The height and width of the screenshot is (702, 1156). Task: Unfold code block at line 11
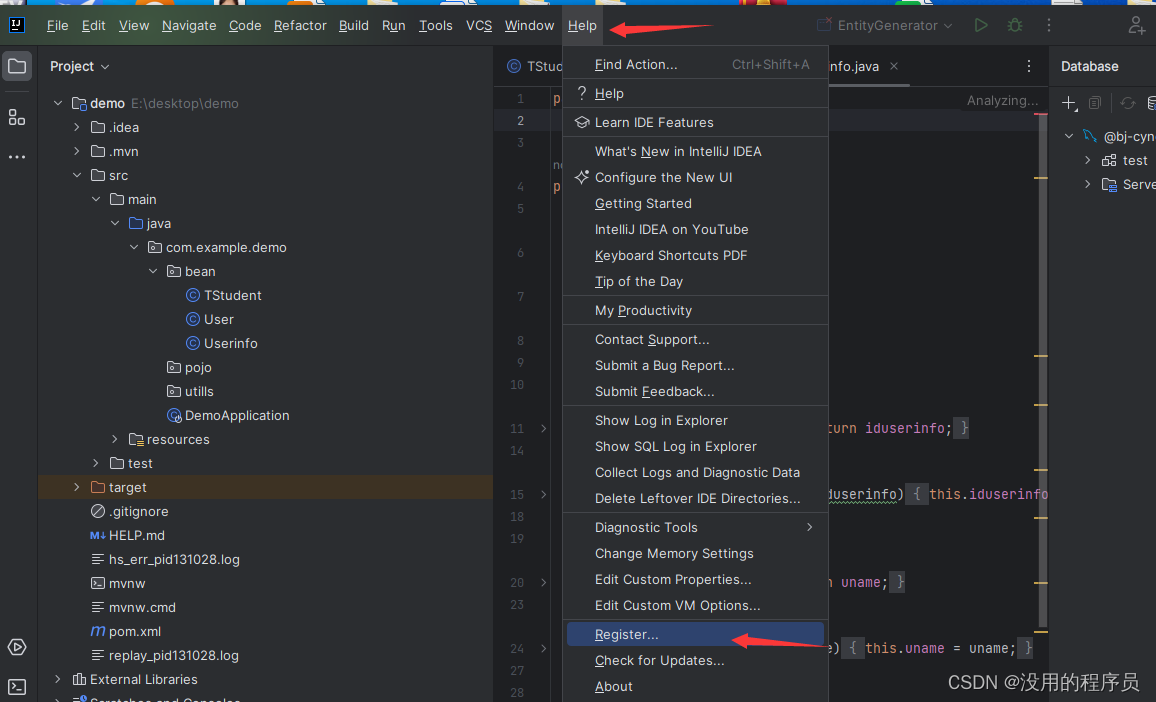[543, 428]
